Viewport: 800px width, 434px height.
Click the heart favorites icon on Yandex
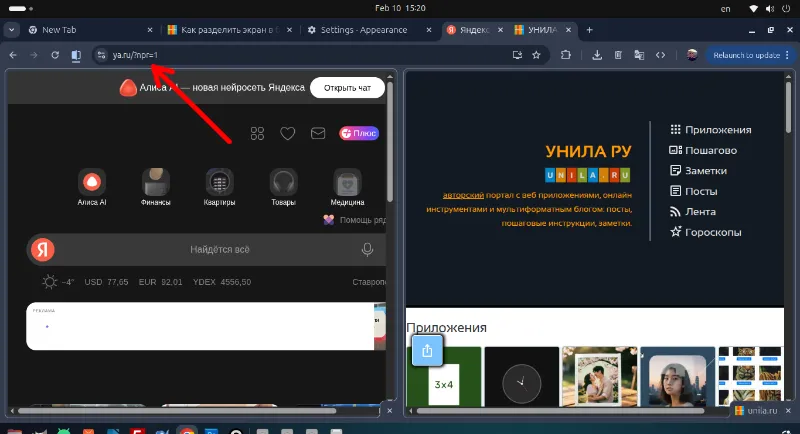[287, 133]
